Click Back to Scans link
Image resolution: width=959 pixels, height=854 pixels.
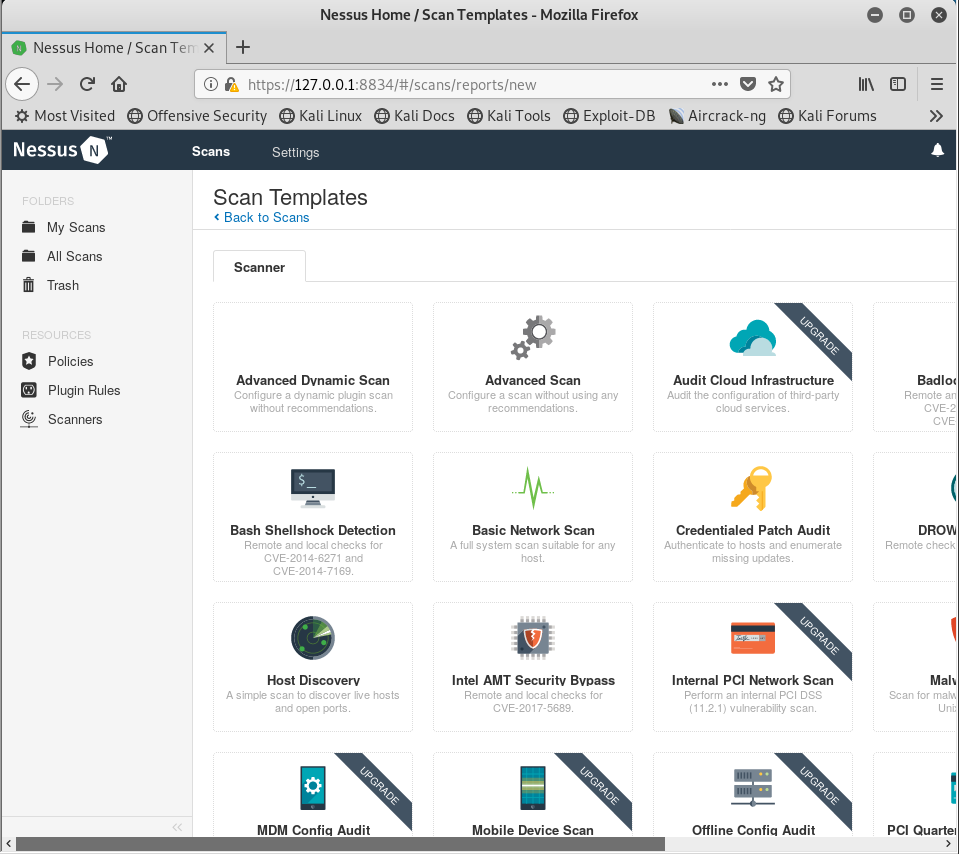(261, 217)
